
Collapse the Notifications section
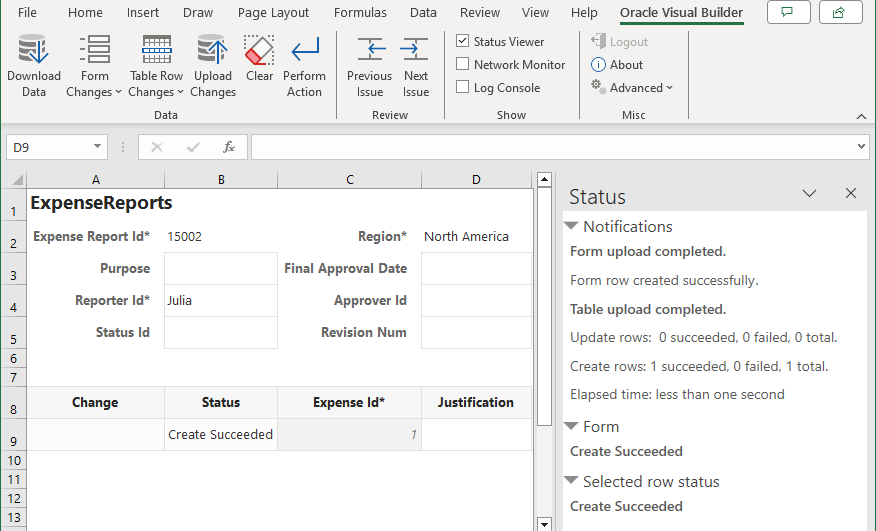click(x=572, y=227)
